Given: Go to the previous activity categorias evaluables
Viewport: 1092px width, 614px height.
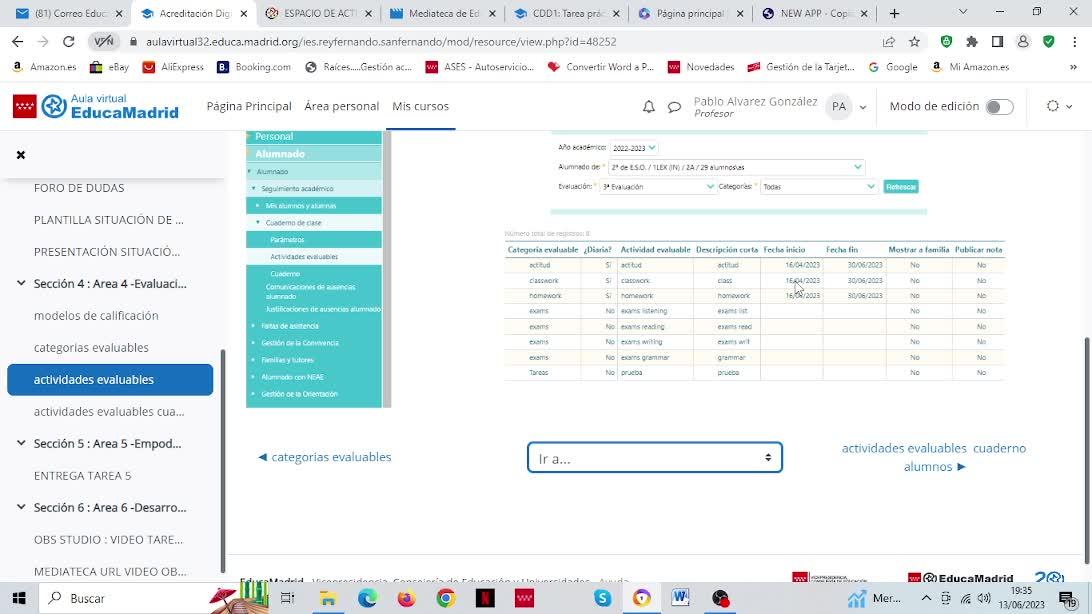Looking at the screenshot, I should click(x=325, y=457).
